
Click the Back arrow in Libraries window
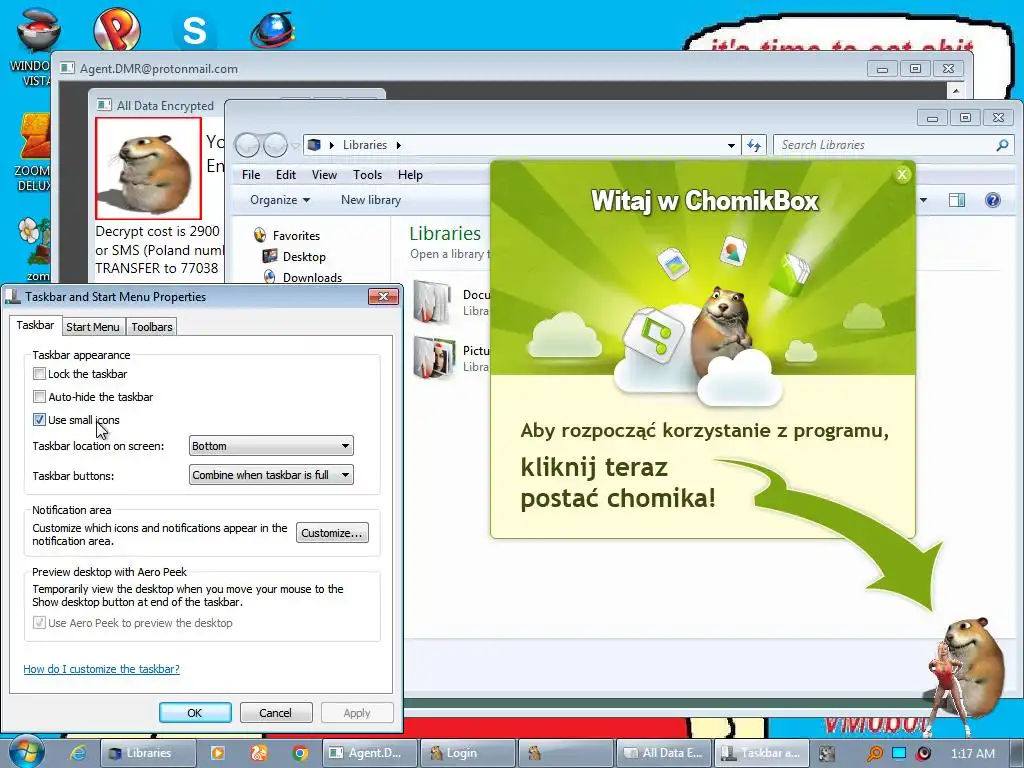pos(247,145)
